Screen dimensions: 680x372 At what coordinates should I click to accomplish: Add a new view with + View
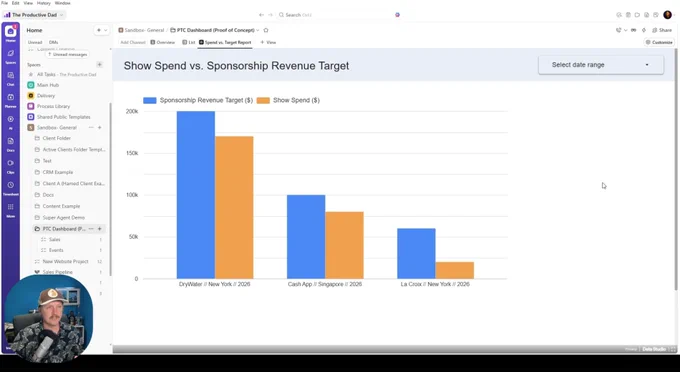click(x=268, y=42)
